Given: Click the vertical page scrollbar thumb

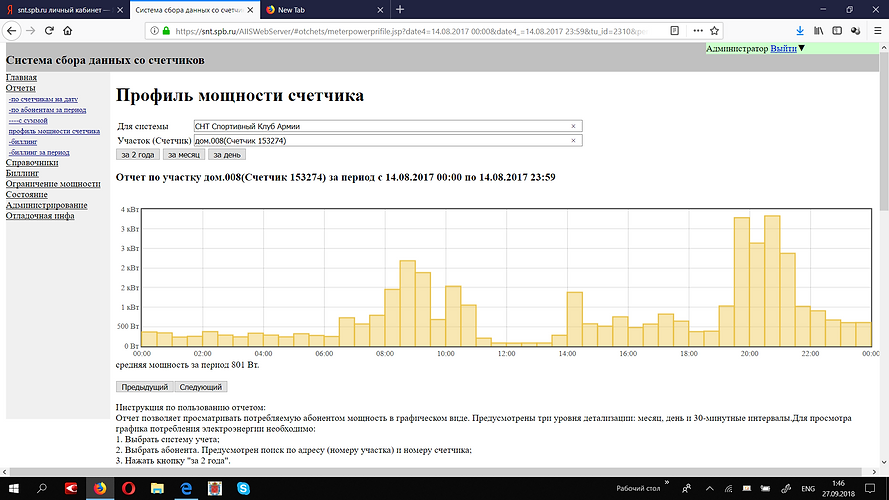Looking at the screenshot, I should click(x=883, y=133).
